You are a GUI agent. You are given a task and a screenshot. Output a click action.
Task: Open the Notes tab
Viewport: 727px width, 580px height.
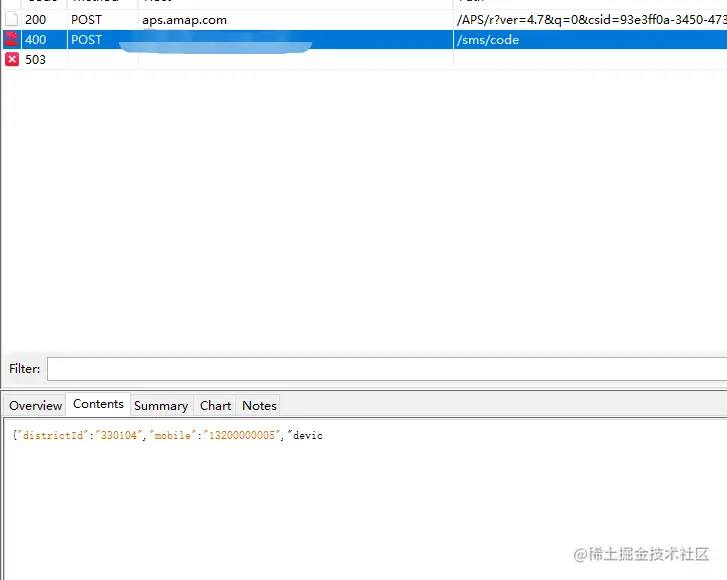click(x=259, y=406)
